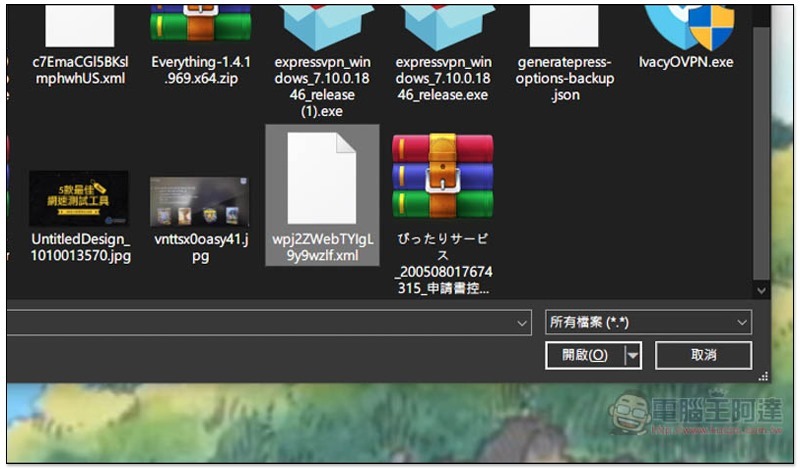Click the dialog resize grip corner
800x469 pixels.
point(763,377)
